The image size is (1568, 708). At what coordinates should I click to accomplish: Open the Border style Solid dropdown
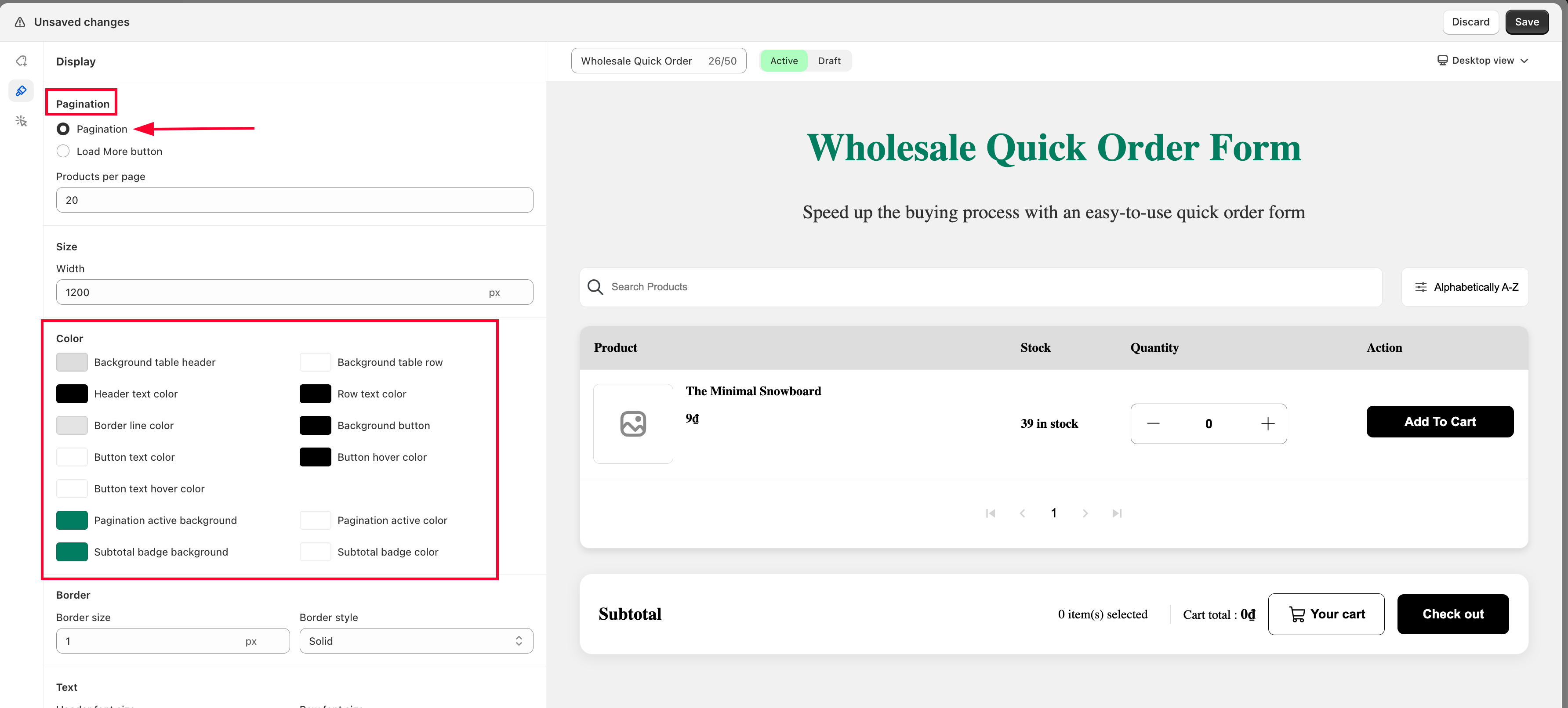coord(416,641)
